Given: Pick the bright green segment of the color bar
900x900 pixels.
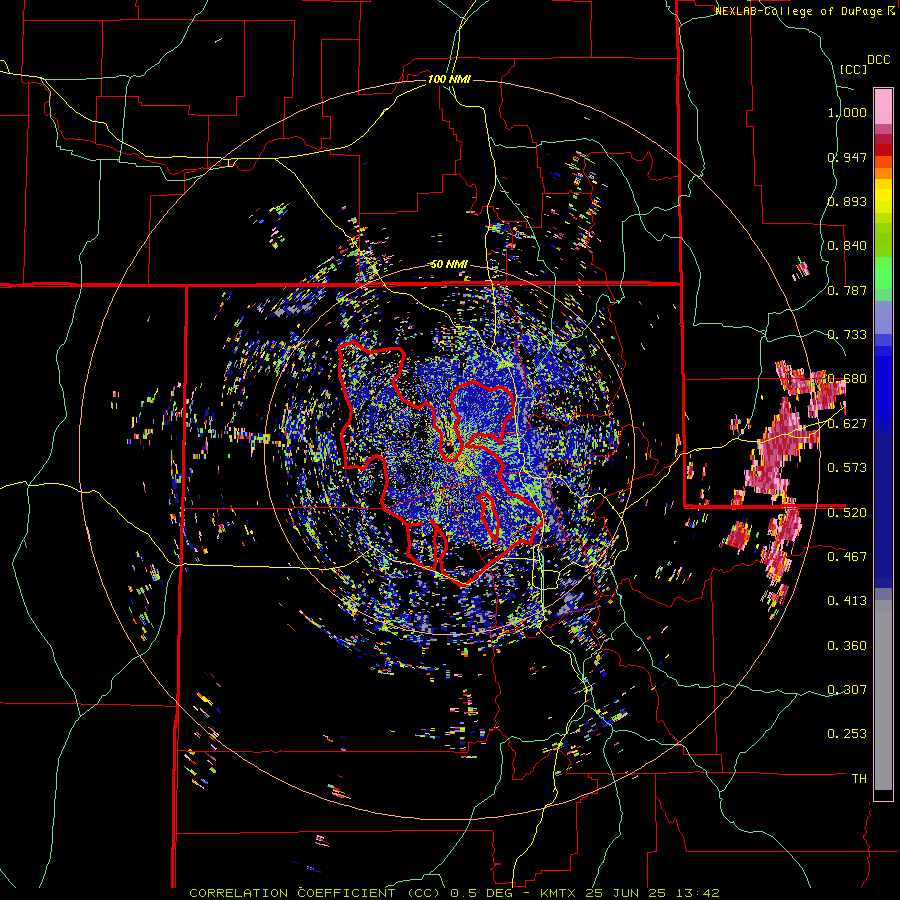Looking at the screenshot, I should pyautogui.click(x=883, y=272).
